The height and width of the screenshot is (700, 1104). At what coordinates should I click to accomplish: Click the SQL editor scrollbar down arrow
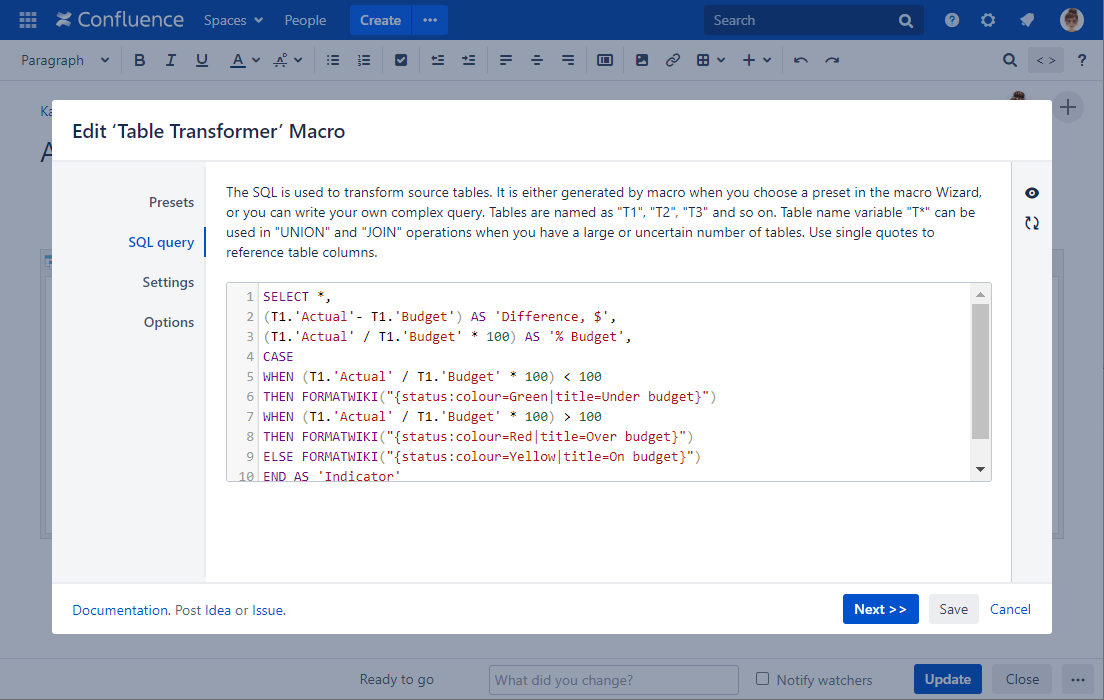point(980,469)
